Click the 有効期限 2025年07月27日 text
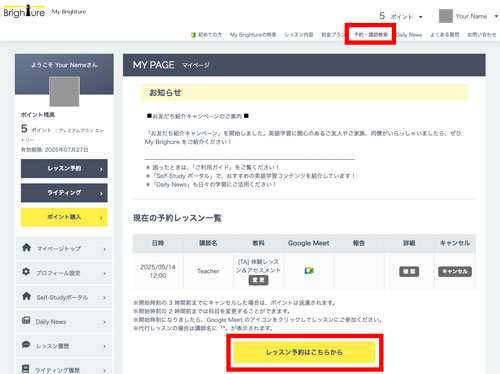Viewport: 500px width, 374px height. [54, 150]
